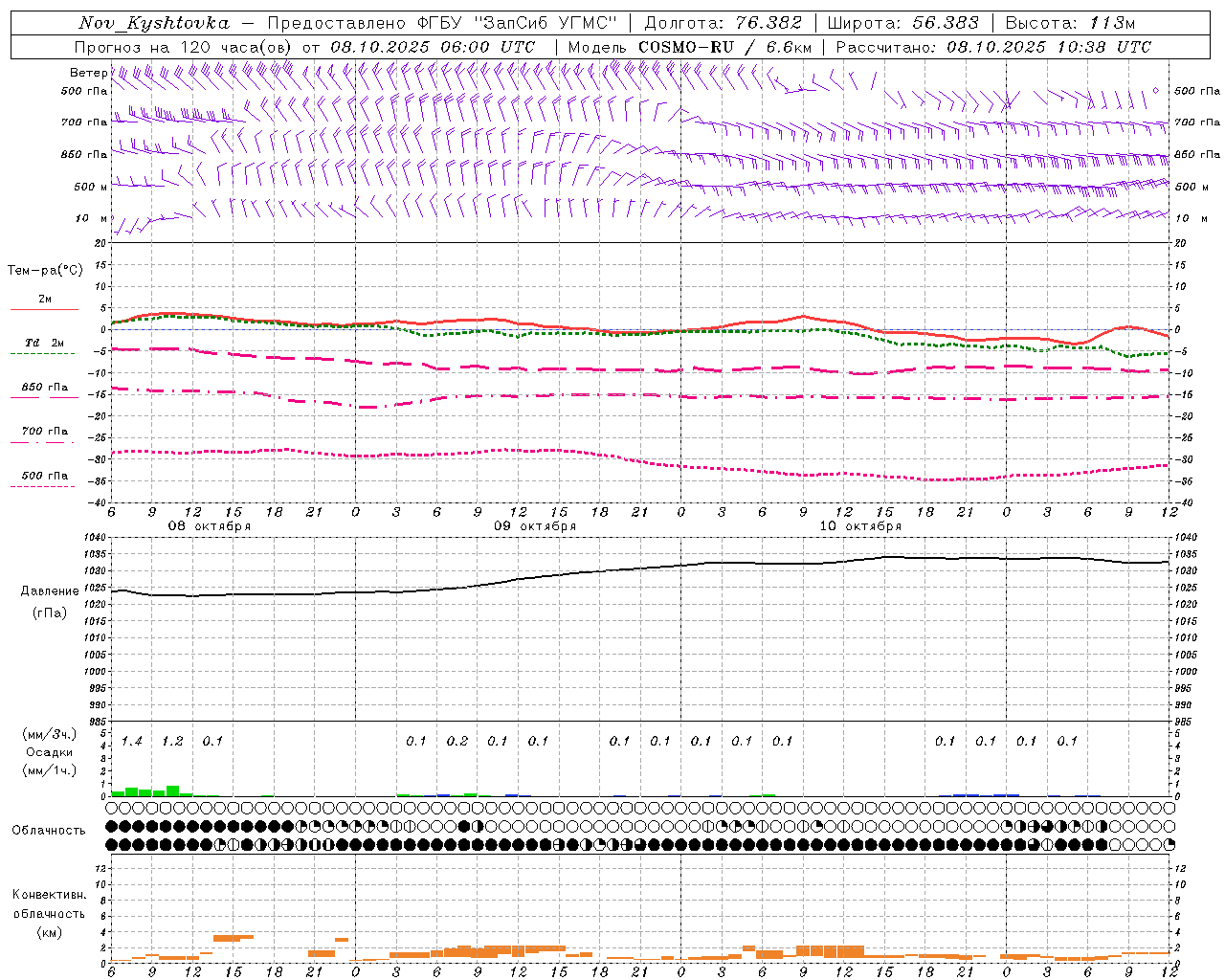This screenshot has height=980, width=1225.
Task: Click the date label 08 октября
Action: pyautogui.click(x=210, y=526)
